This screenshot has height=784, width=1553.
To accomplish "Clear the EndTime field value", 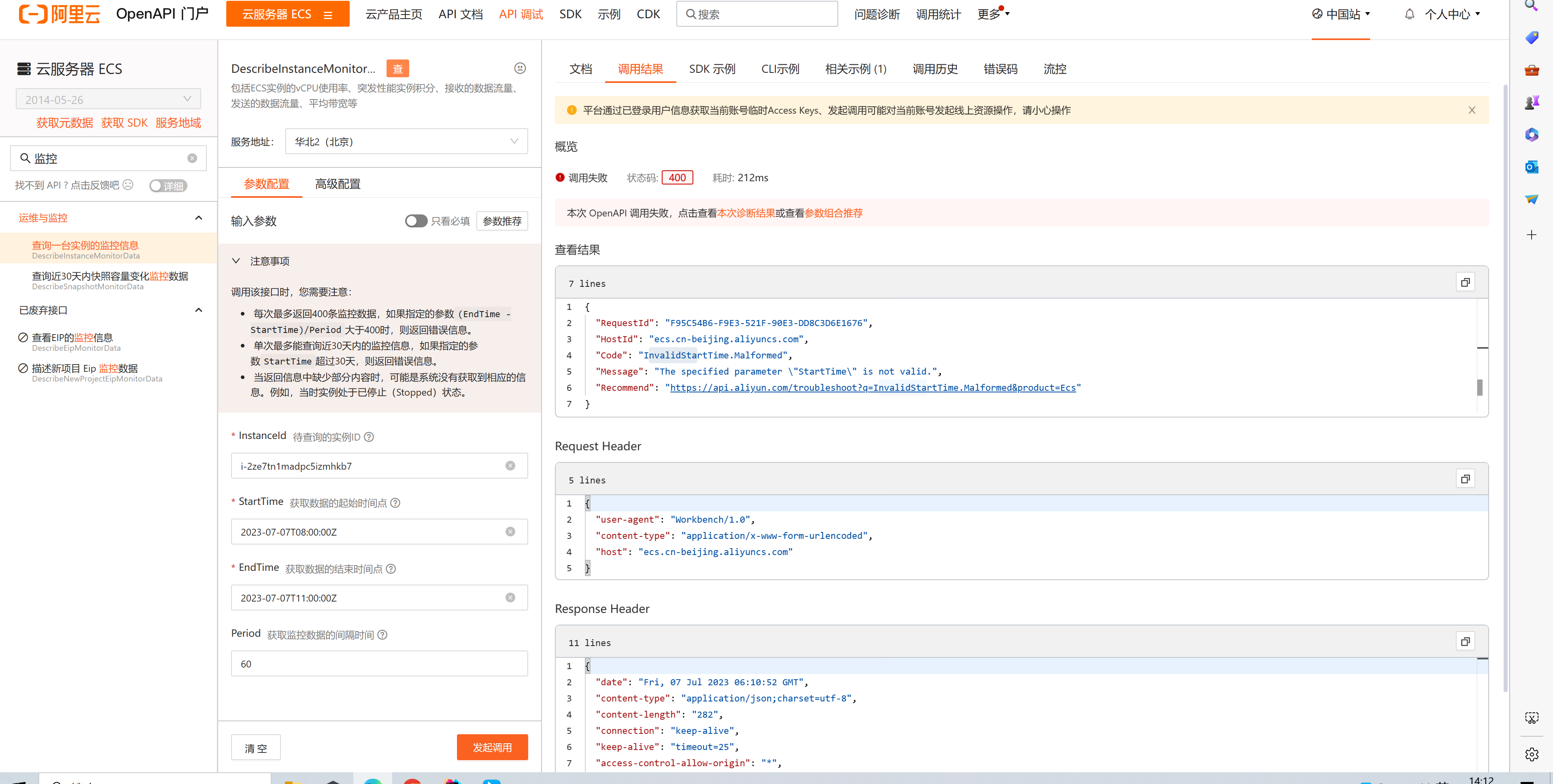I will [x=510, y=597].
